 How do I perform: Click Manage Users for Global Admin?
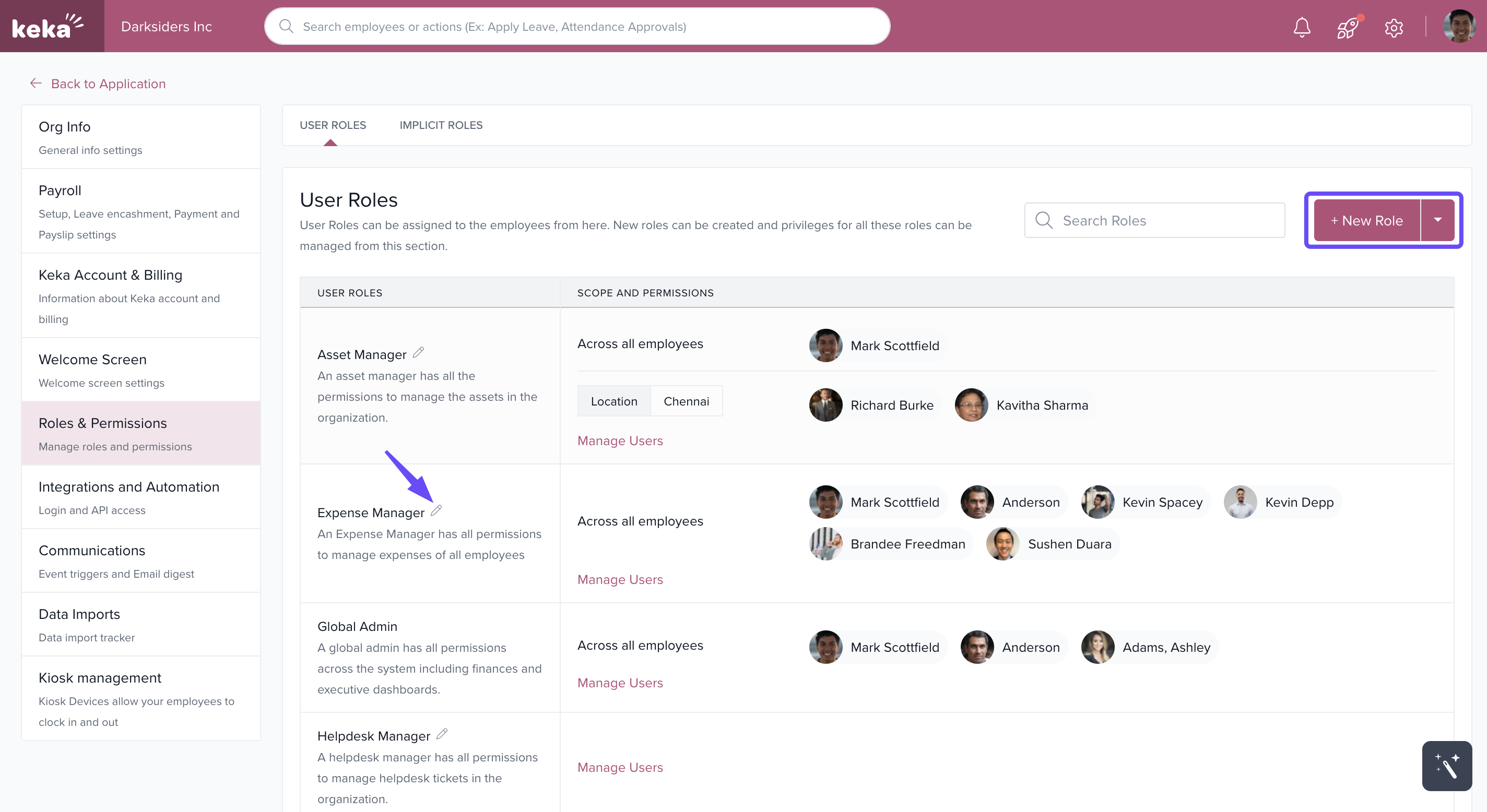[x=620, y=683]
